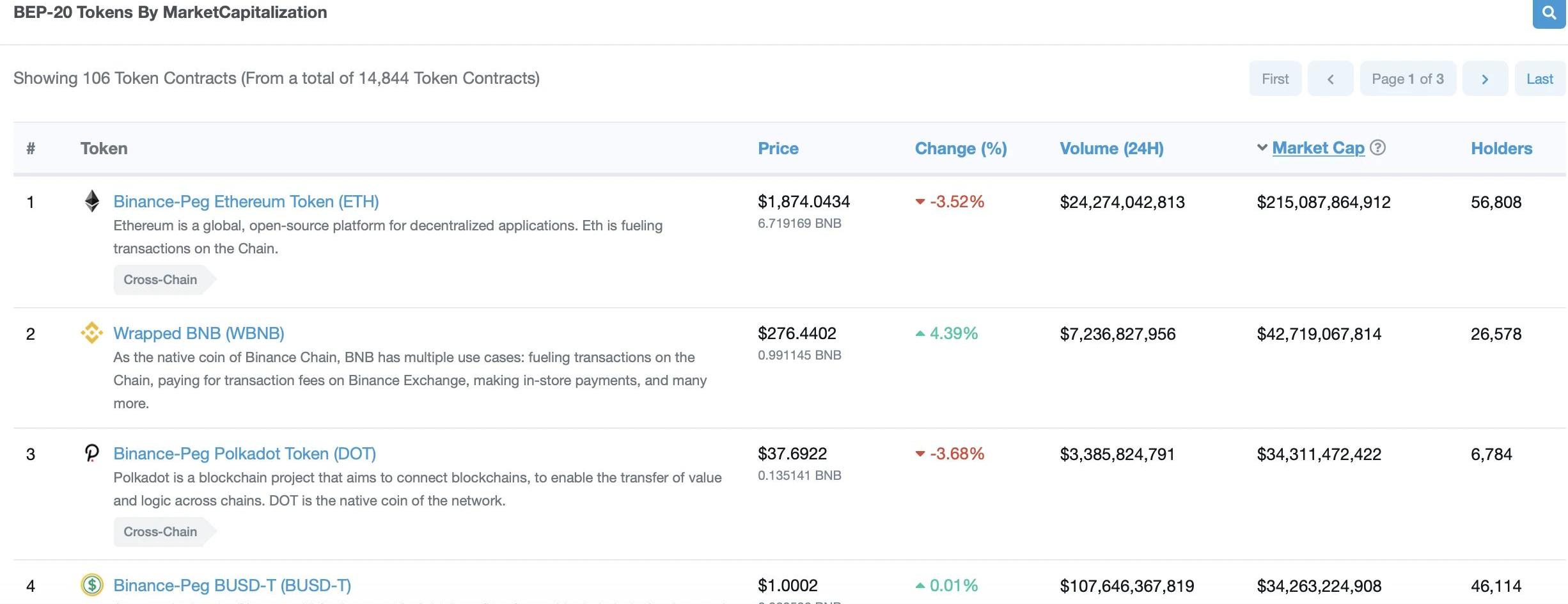Open Binance-Peg Ethereum Token (ETH) link
Screen dimensions: 1568x604
pyautogui.click(x=246, y=202)
